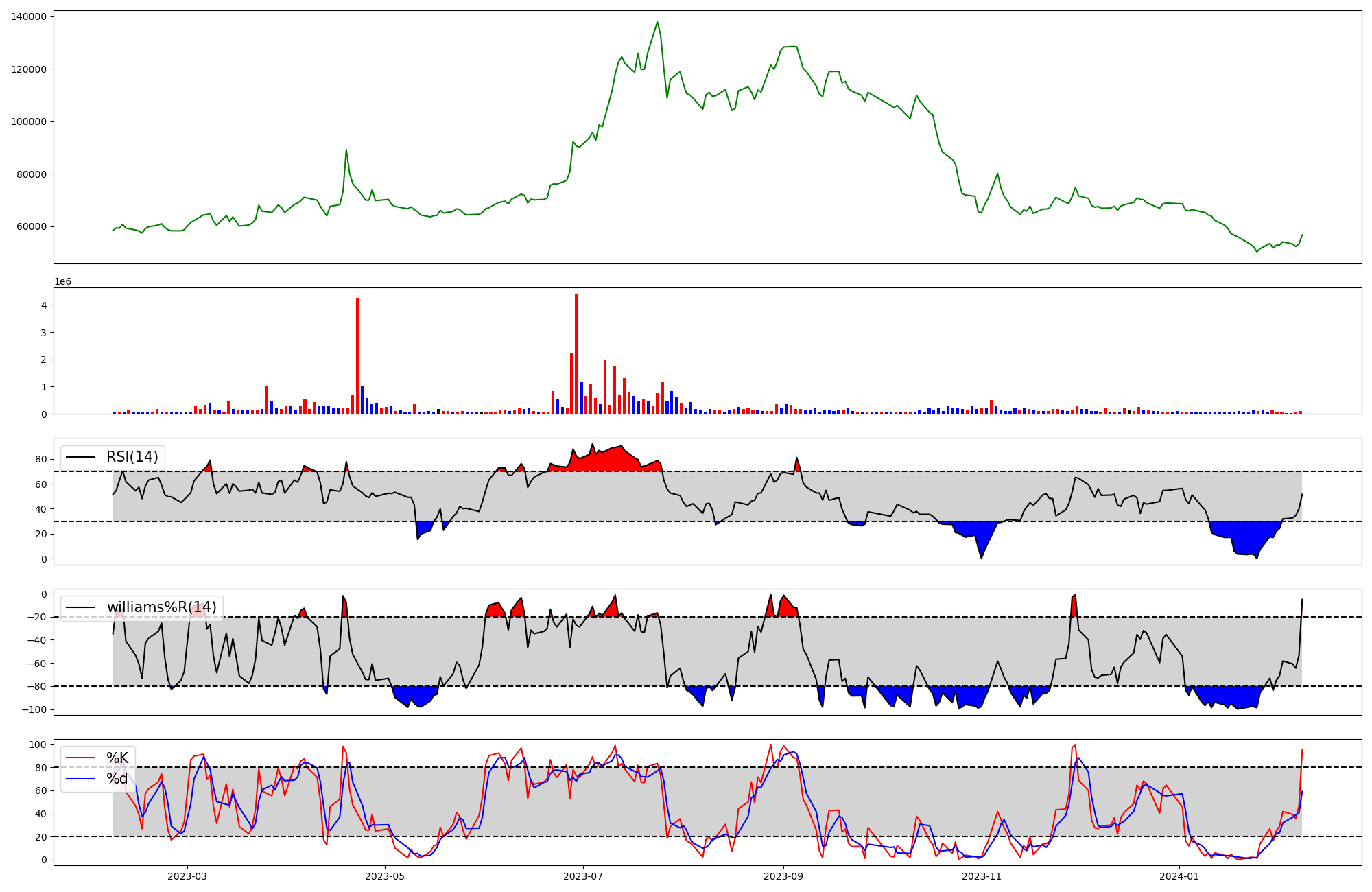Click the 1e6 volume scale label

tap(62, 281)
